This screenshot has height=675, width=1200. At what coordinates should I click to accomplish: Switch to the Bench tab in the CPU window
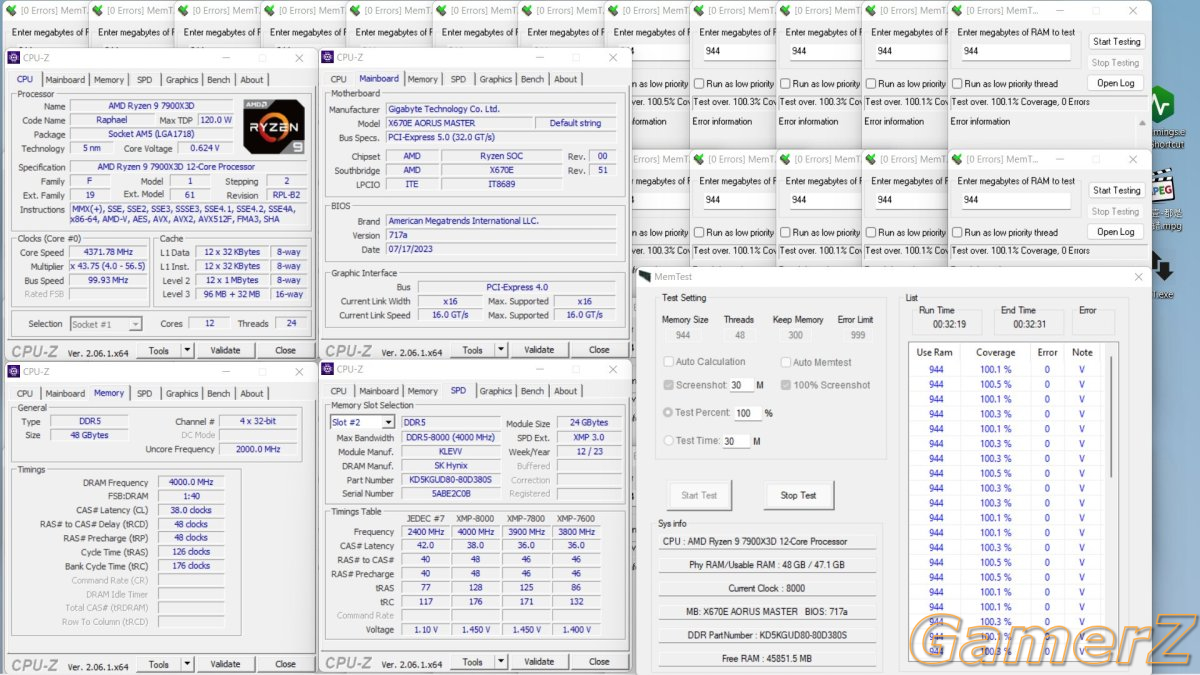(219, 80)
